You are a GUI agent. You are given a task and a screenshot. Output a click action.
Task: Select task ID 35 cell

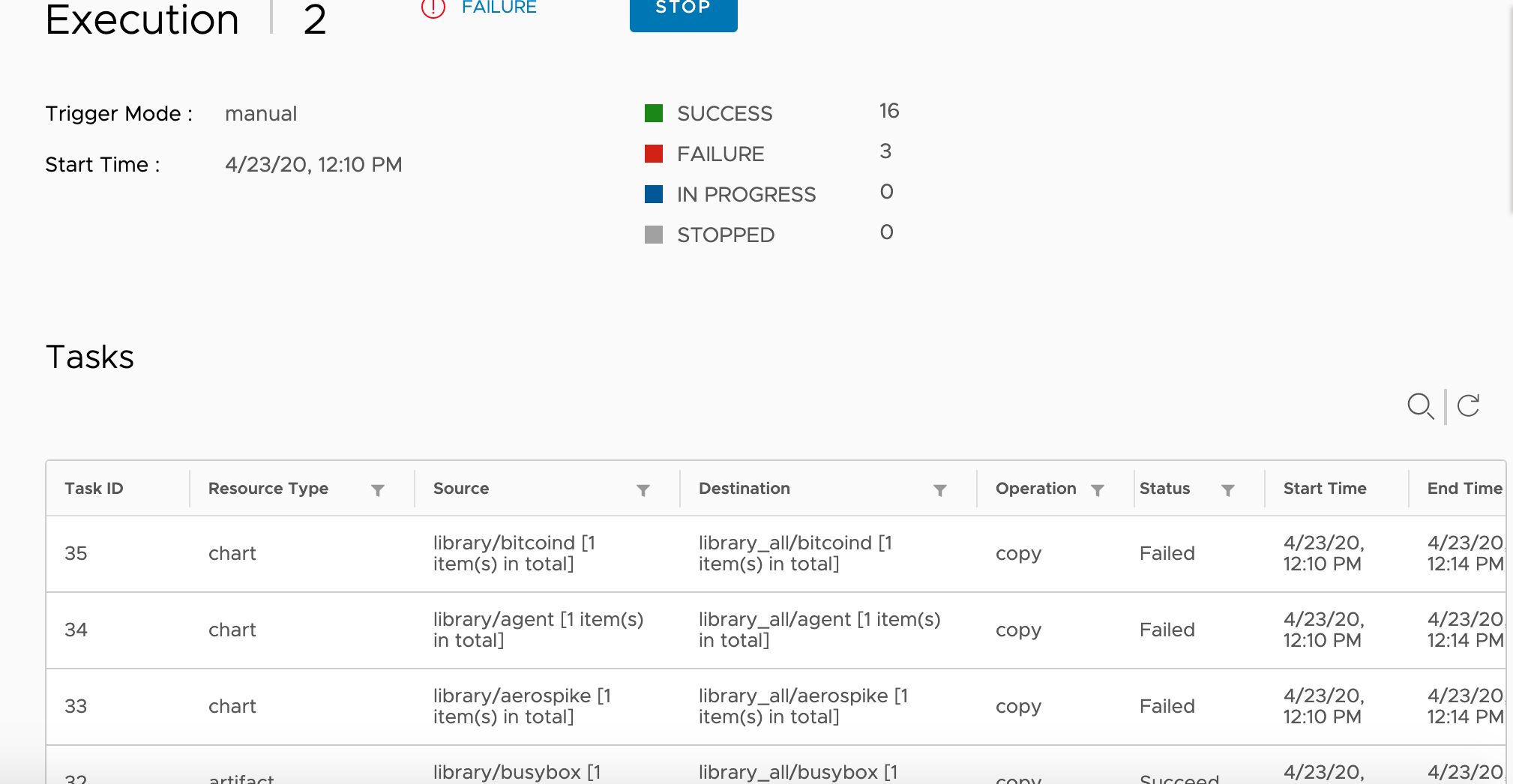click(76, 553)
